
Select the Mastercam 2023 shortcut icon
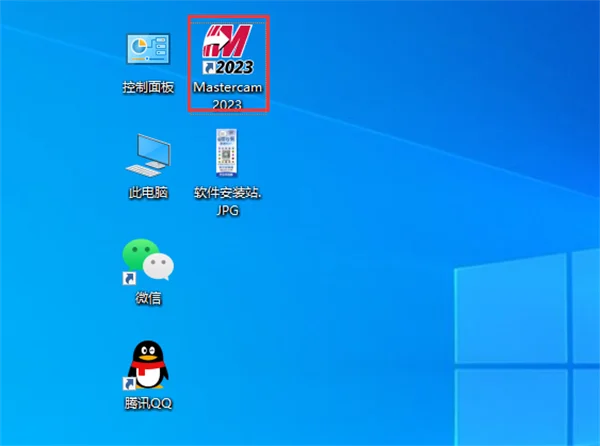click(x=228, y=49)
